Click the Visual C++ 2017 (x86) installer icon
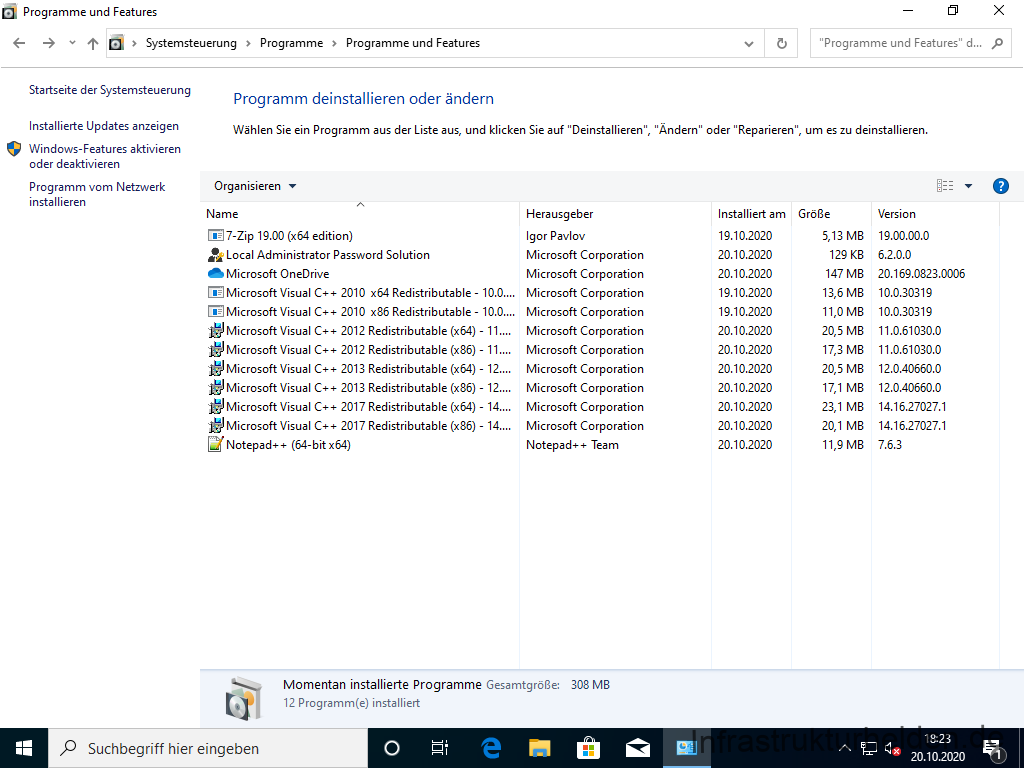The image size is (1024, 768). [216, 425]
